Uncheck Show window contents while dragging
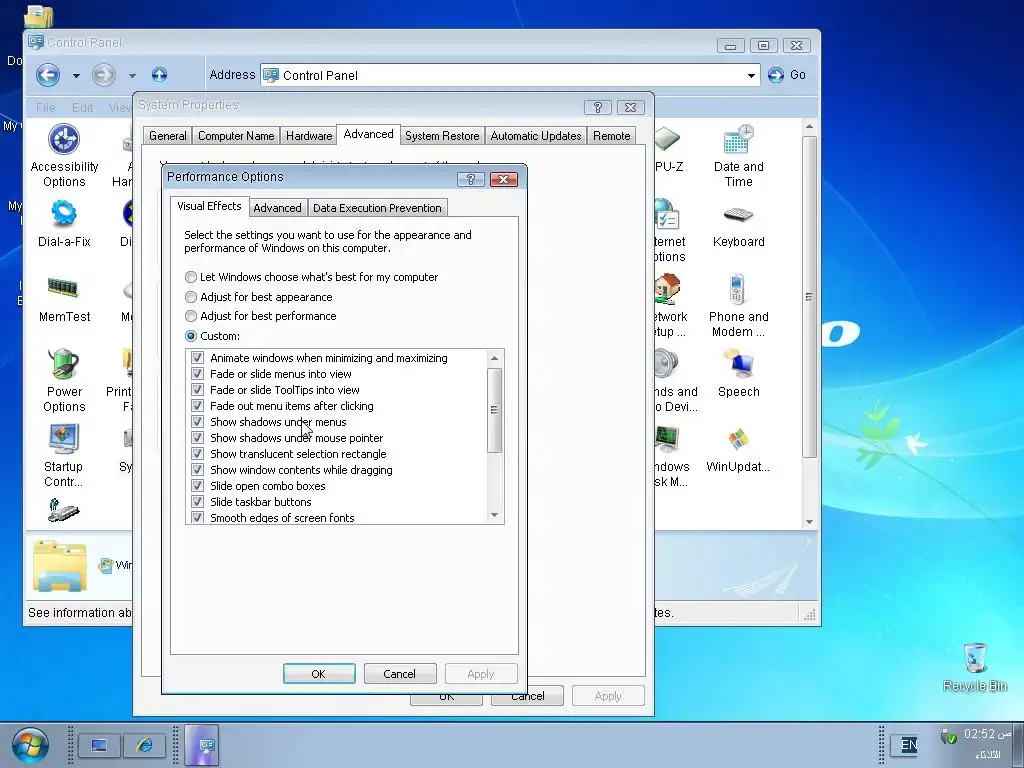Image resolution: width=1024 pixels, height=768 pixels. (197, 470)
